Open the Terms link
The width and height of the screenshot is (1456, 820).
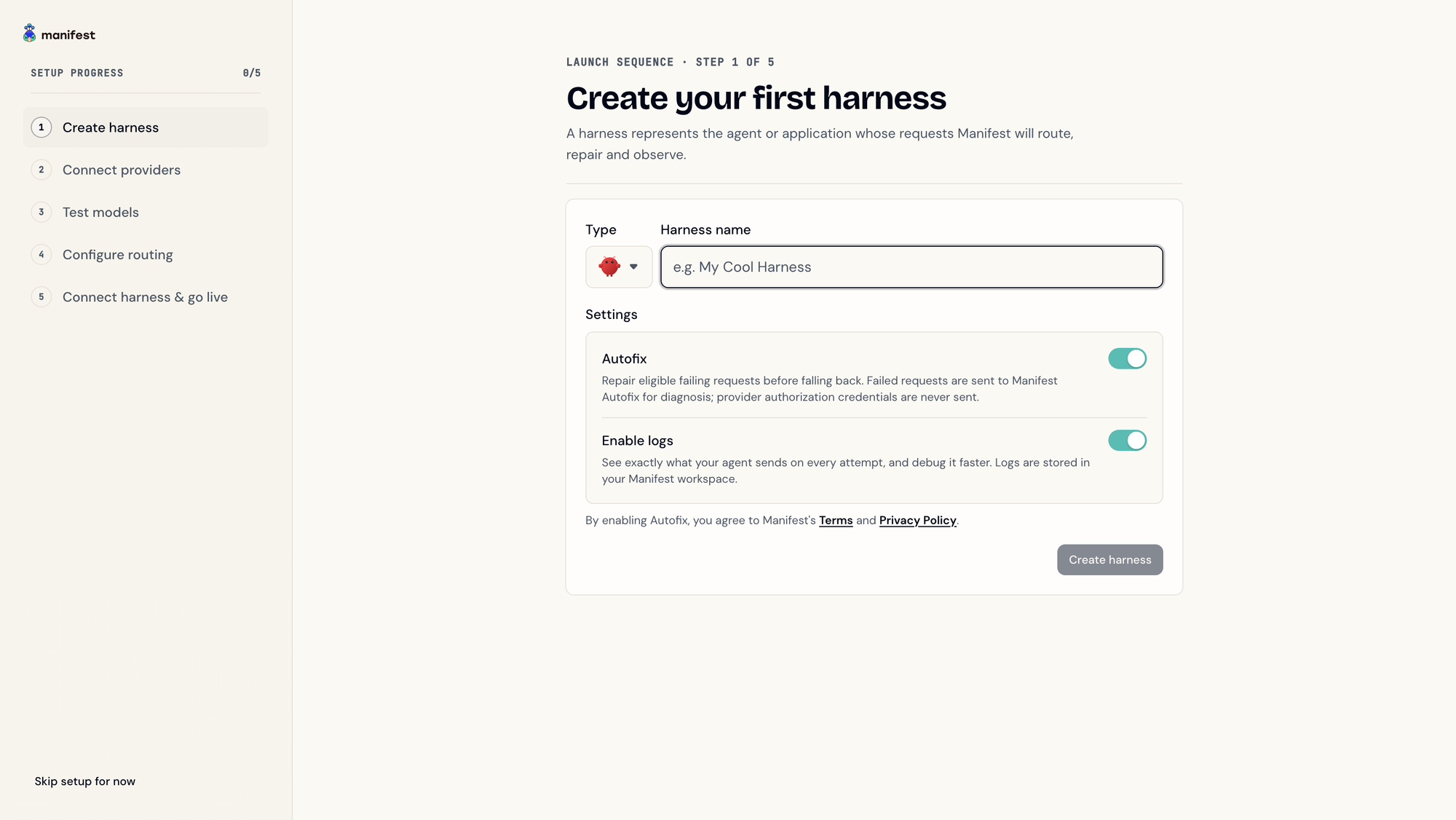click(836, 520)
